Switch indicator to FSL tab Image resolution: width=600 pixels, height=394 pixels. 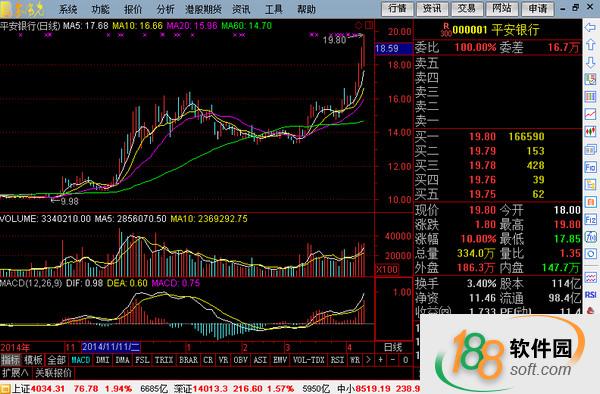tap(142, 360)
